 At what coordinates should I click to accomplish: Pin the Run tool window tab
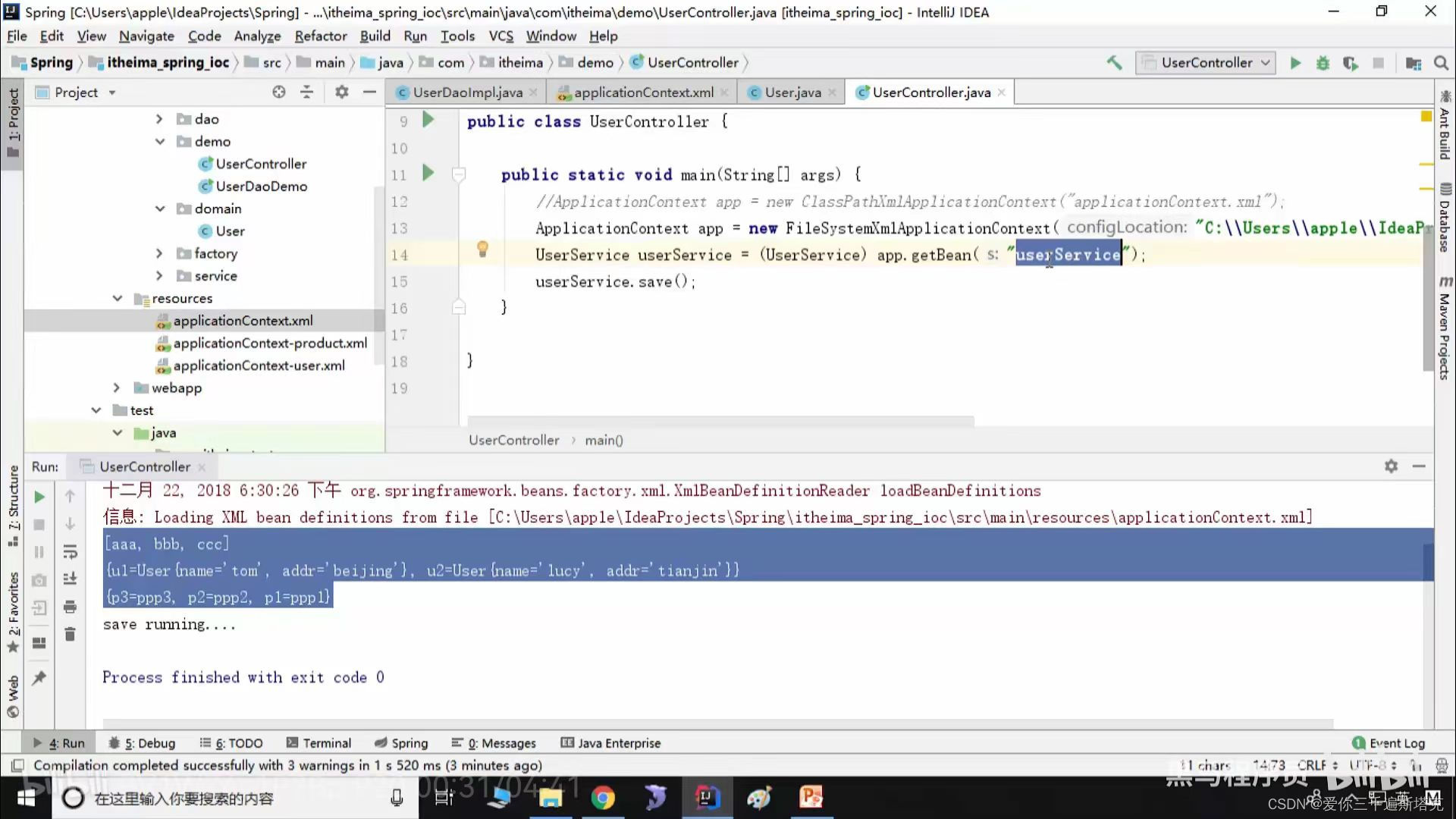tap(39, 677)
